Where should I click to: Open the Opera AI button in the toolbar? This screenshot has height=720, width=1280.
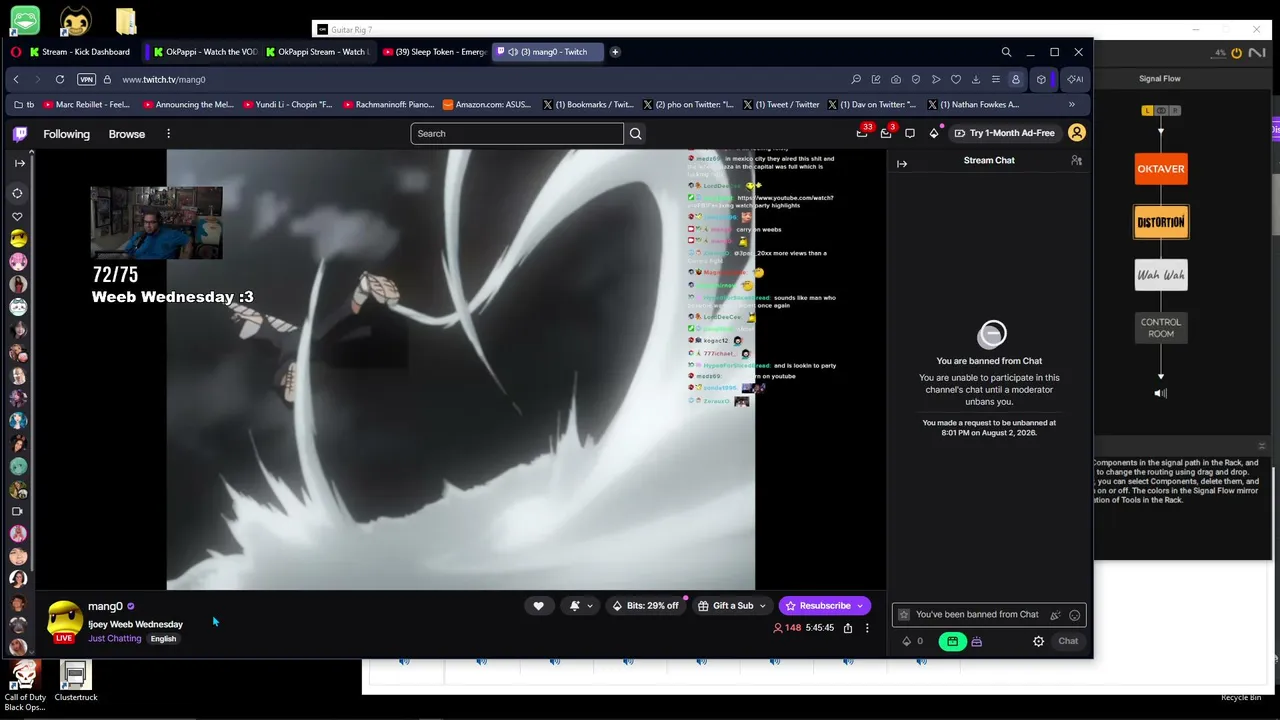tap(1075, 79)
